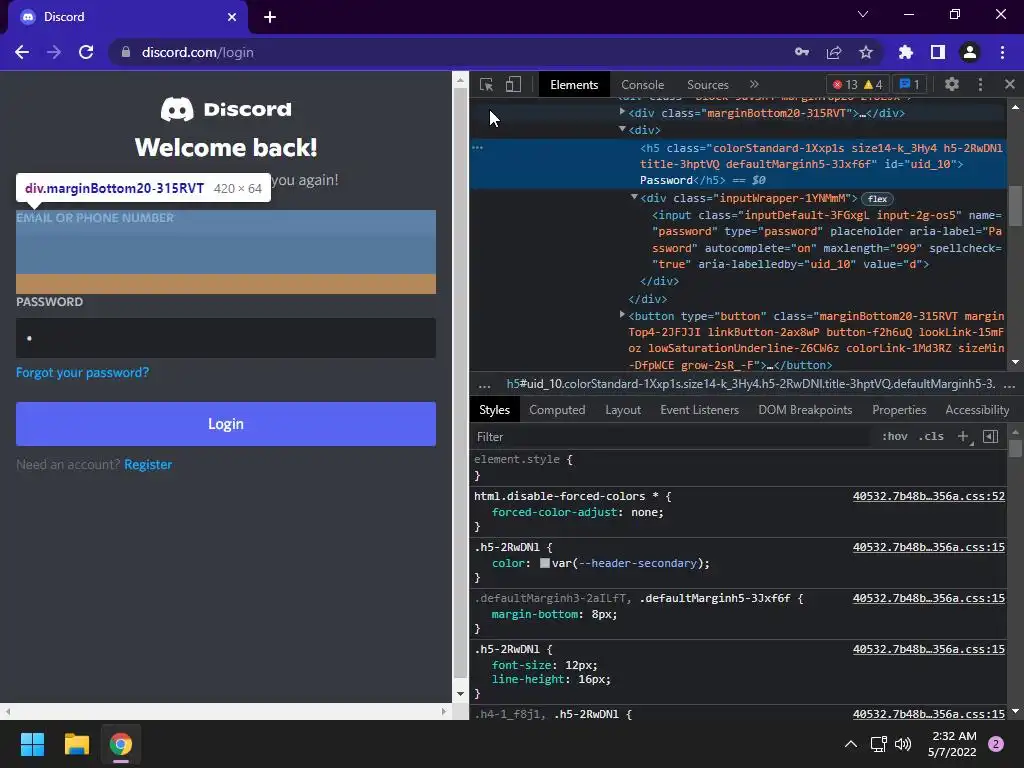The image size is (1024, 768).
Task: Toggle the :hov element state button
Action: (x=895, y=436)
